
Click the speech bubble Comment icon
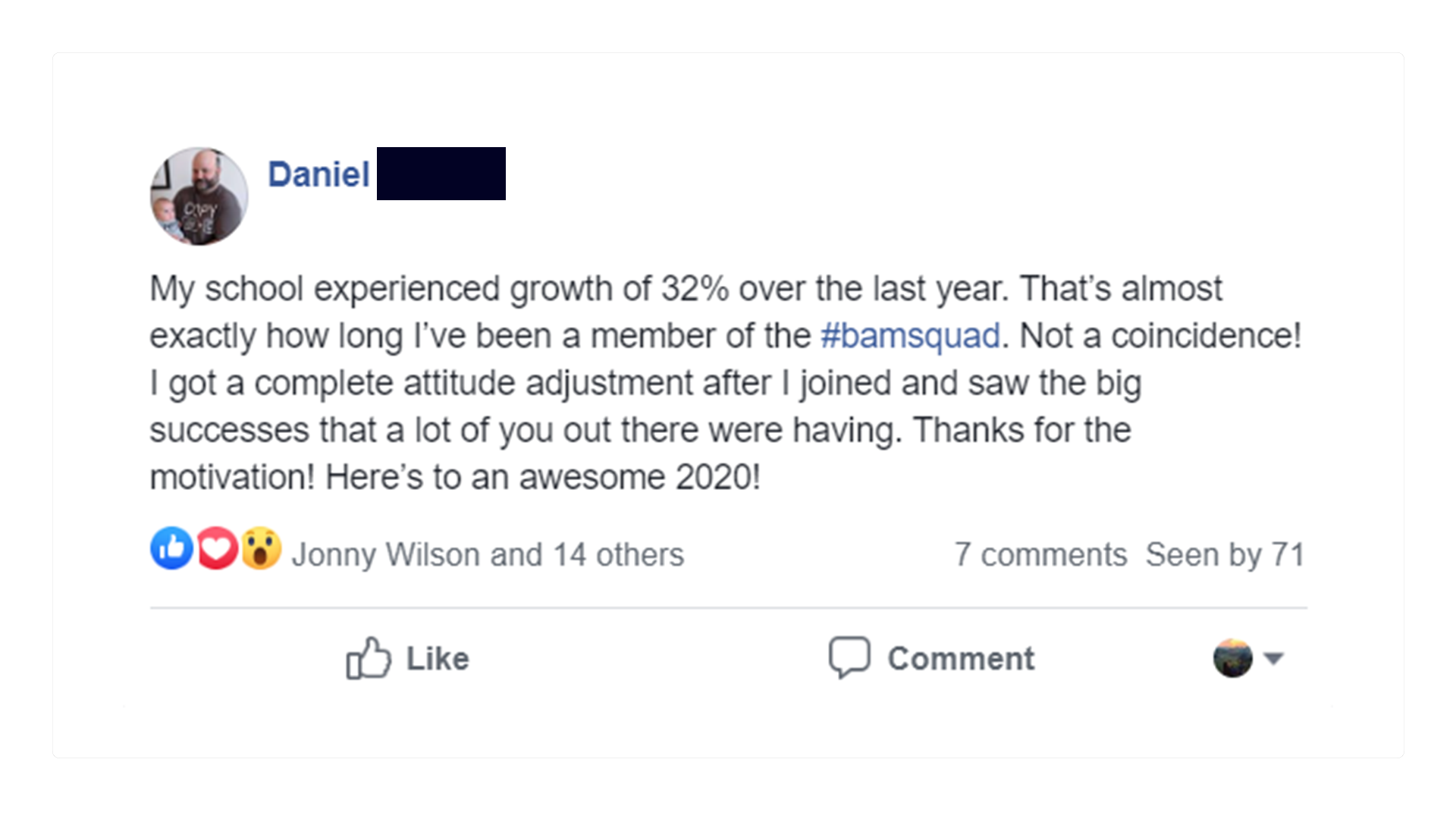coord(849,657)
